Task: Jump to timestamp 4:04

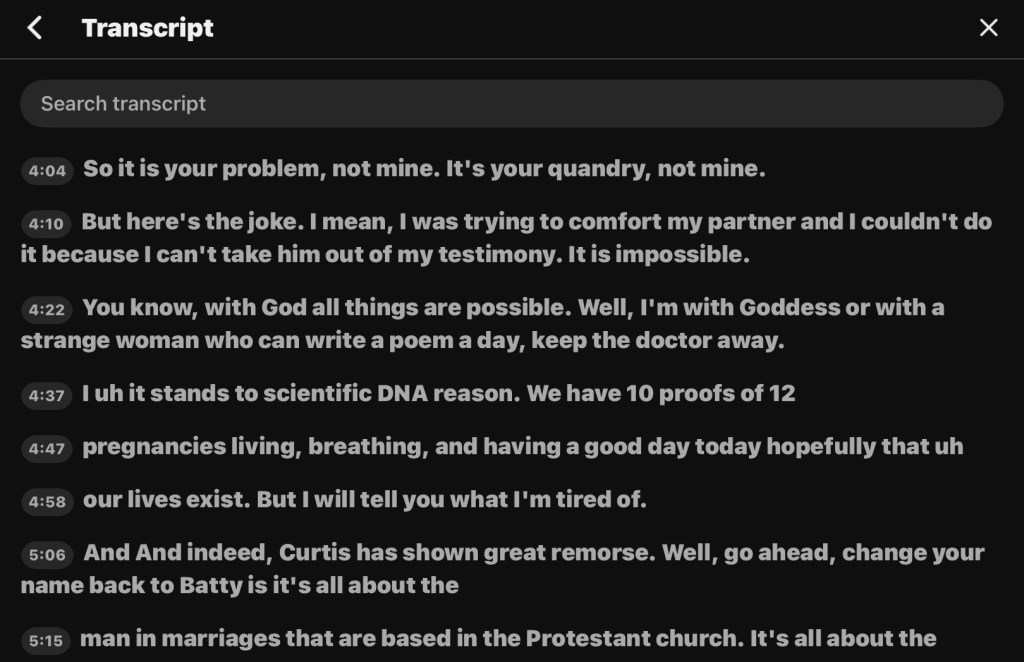Action: click(x=47, y=171)
